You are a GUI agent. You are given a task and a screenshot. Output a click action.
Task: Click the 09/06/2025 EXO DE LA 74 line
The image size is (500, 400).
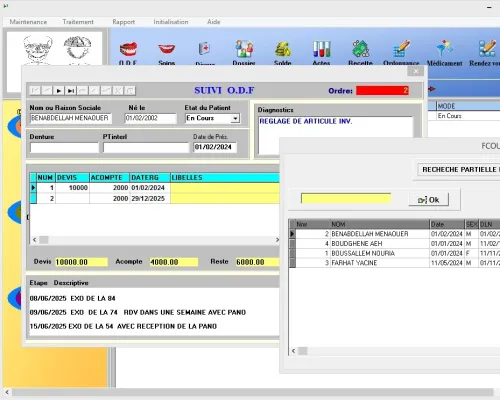pos(138,312)
